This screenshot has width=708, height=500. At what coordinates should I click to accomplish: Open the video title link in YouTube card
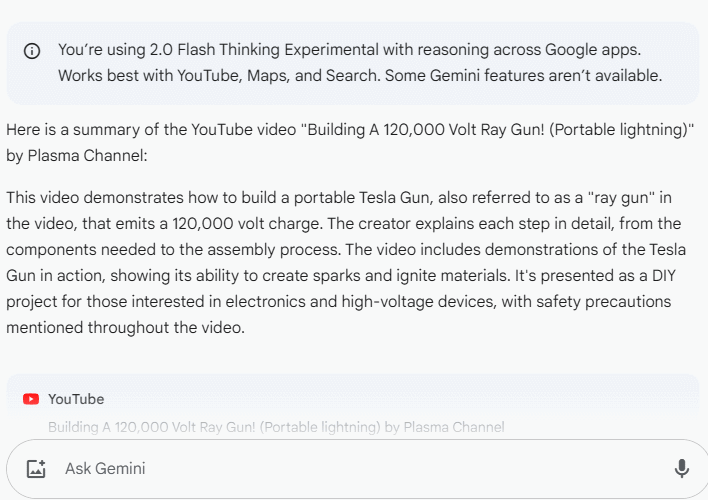(x=276, y=427)
